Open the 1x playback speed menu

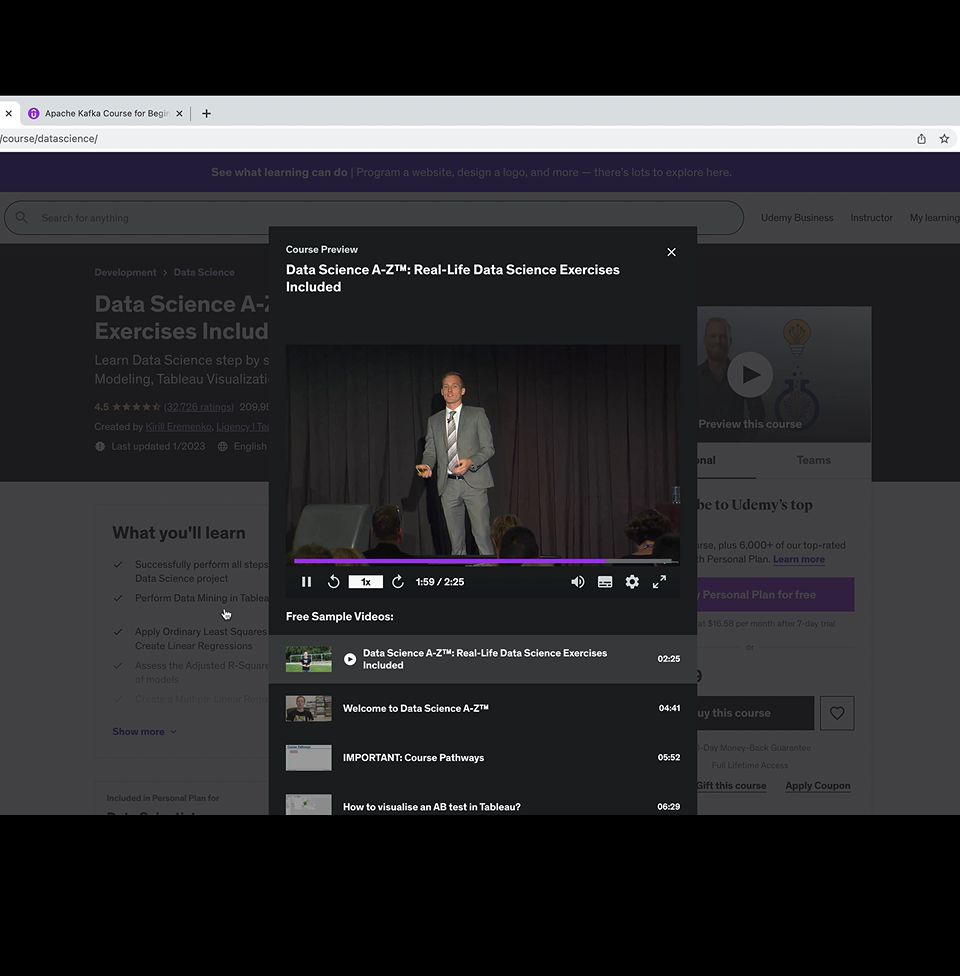point(365,581)
